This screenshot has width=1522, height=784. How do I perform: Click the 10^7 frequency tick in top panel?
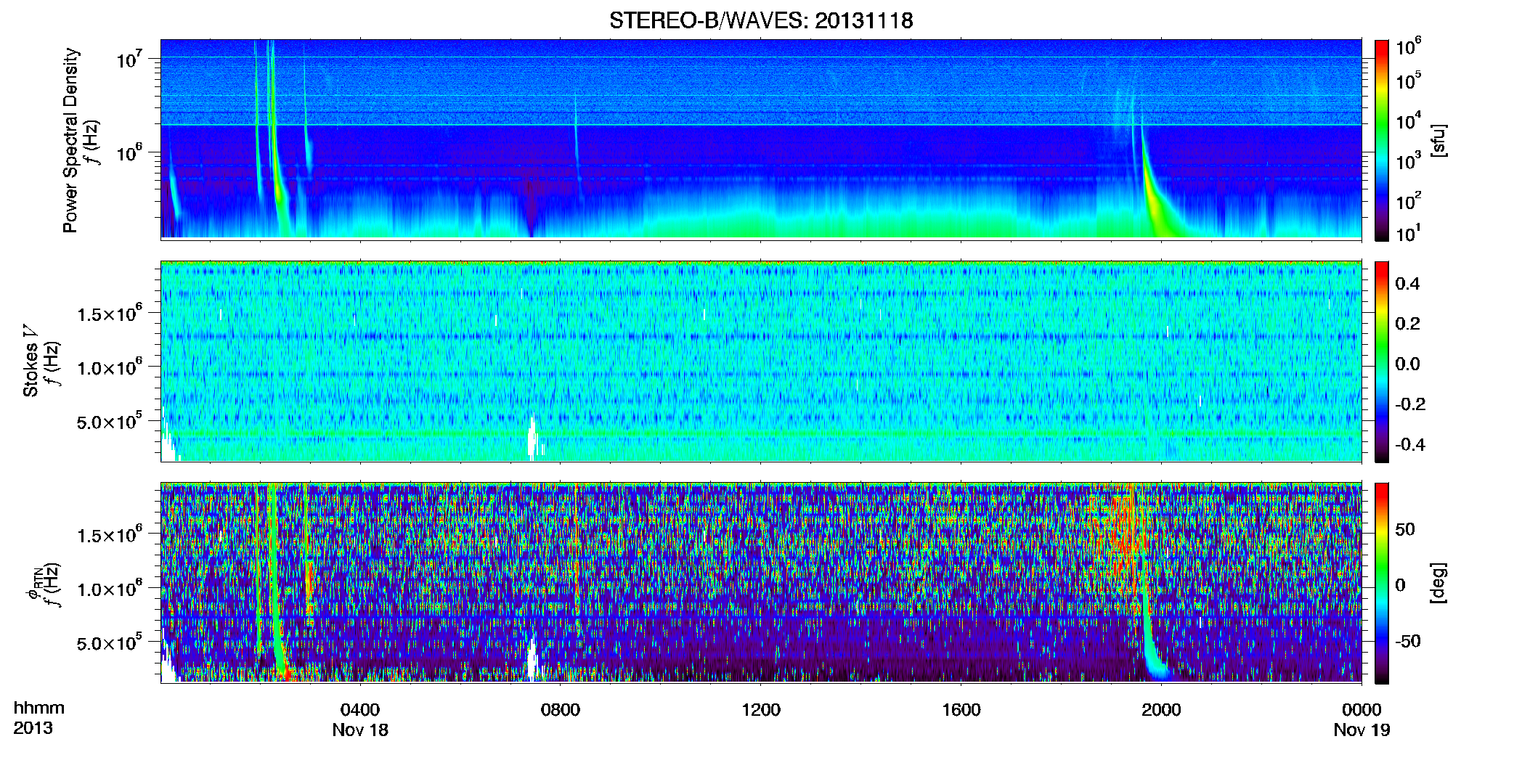[x=131, y=58]
